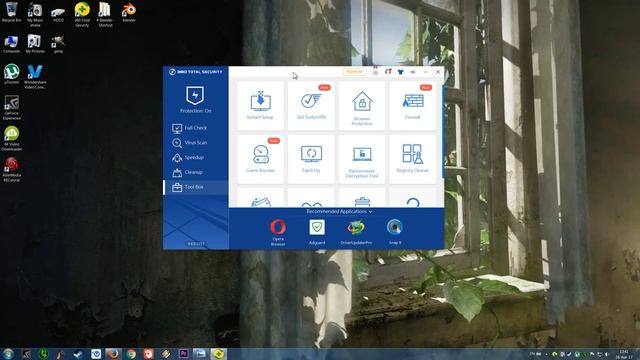Screen dimensions: 640x360
Task: Select the Recycle Bin desktop icon
Action: [x=11, y=12]
